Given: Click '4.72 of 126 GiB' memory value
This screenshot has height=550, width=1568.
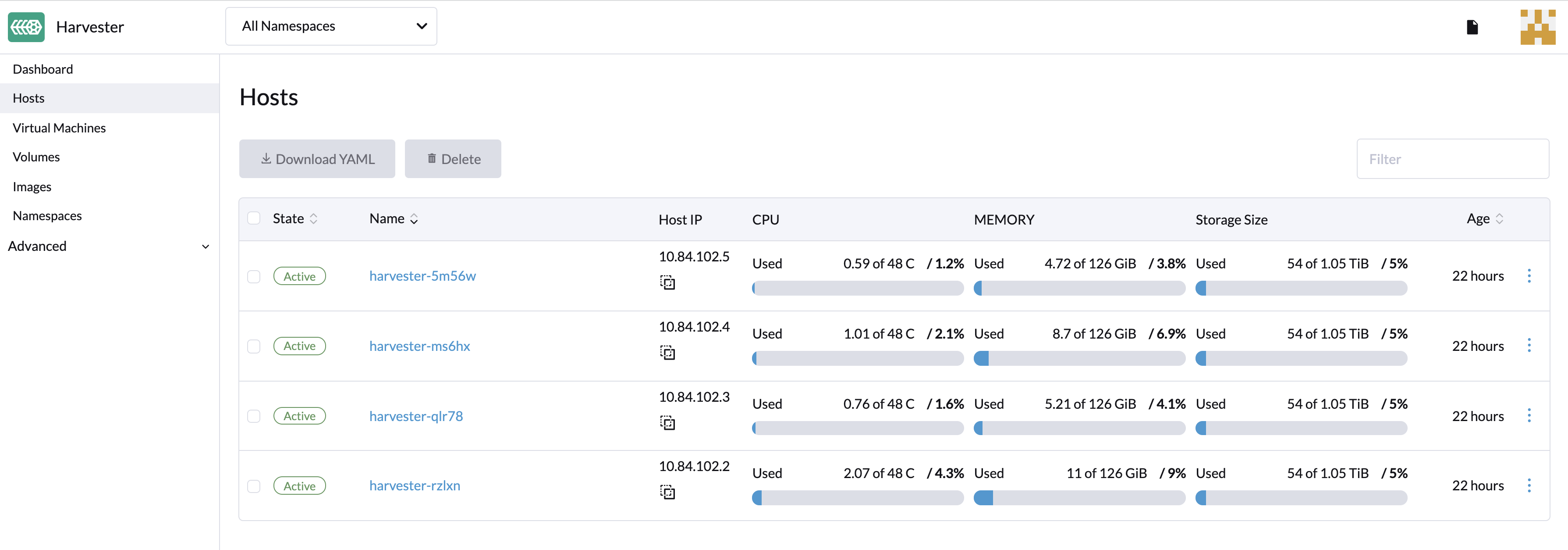Looking at the screenshot, I should click(1090, 264).
